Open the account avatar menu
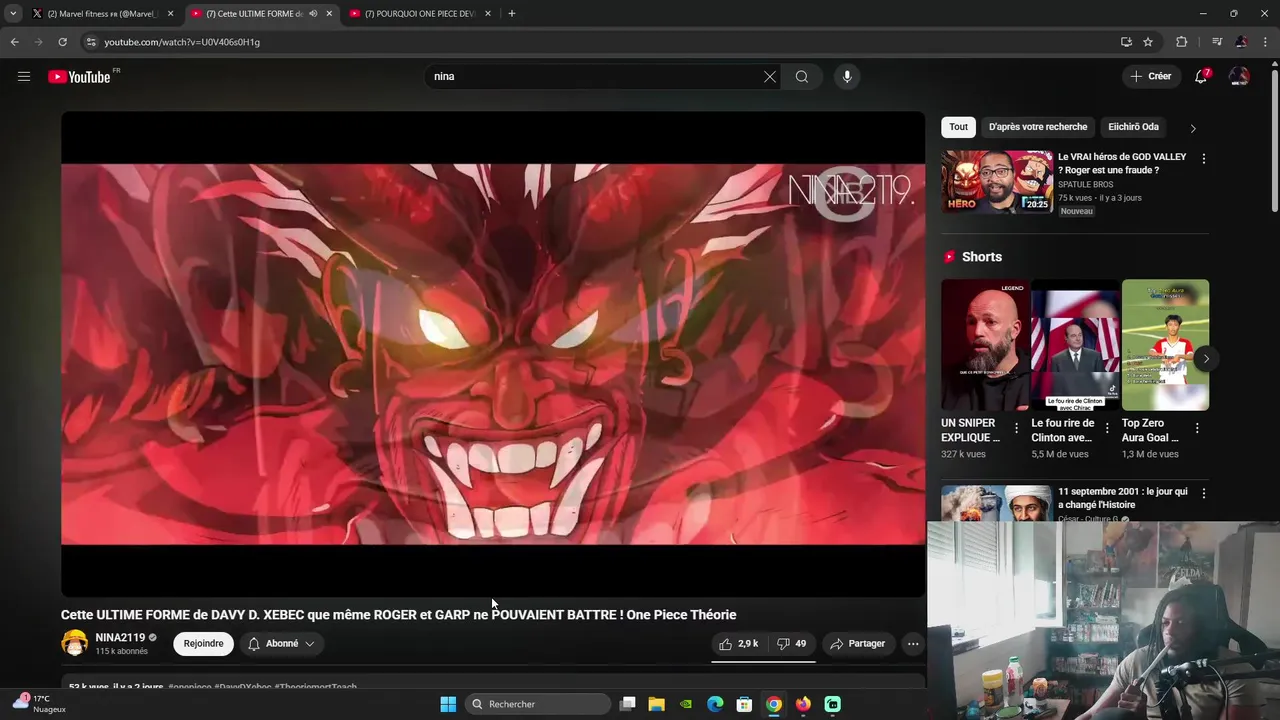The height and width of the screenshot is (720, 1280). [1239, 76]
